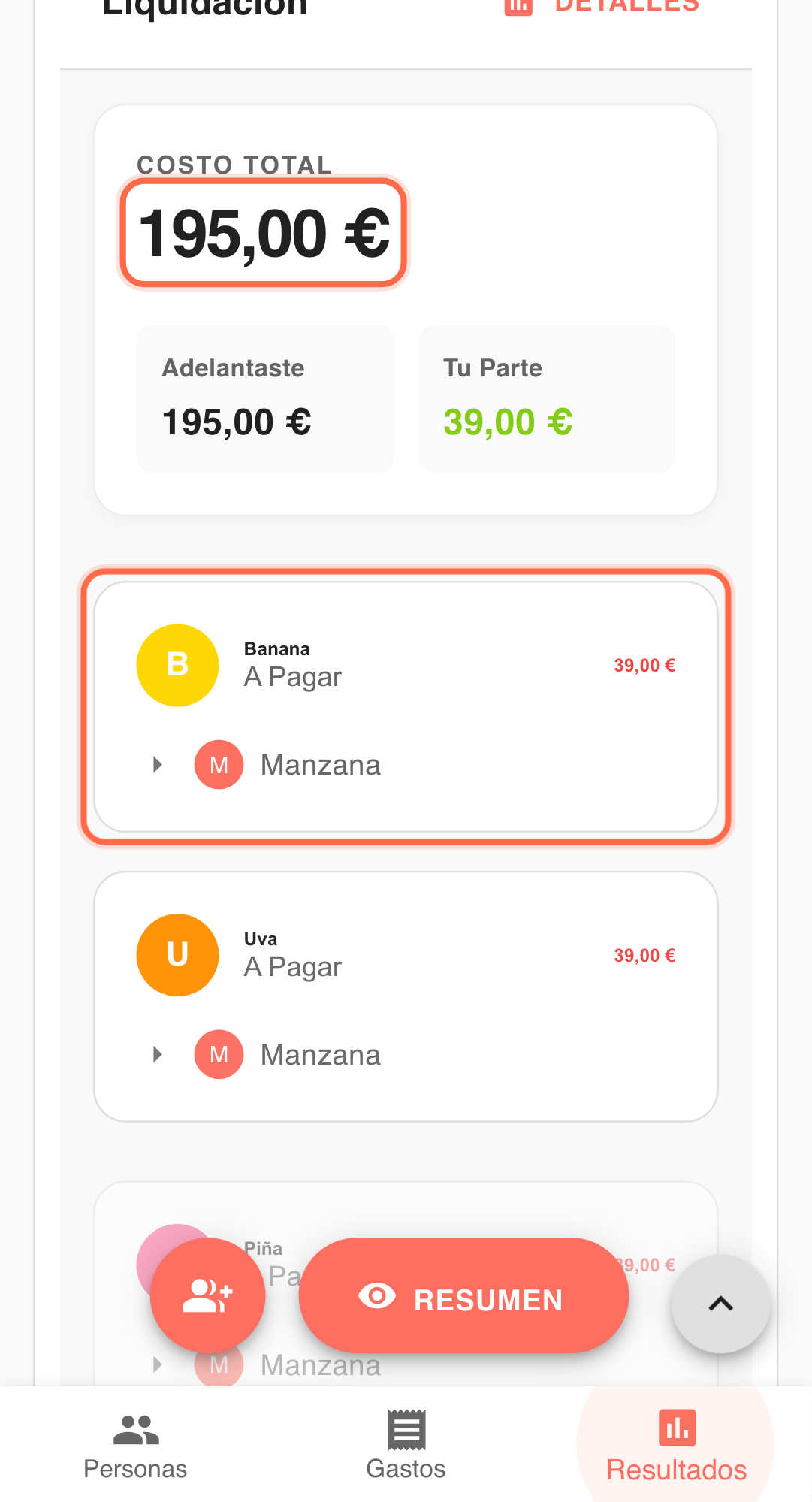Open Personas tab in bottom navigation
The width and height of the screenshot is (812, 1502).
(135, 1446)
